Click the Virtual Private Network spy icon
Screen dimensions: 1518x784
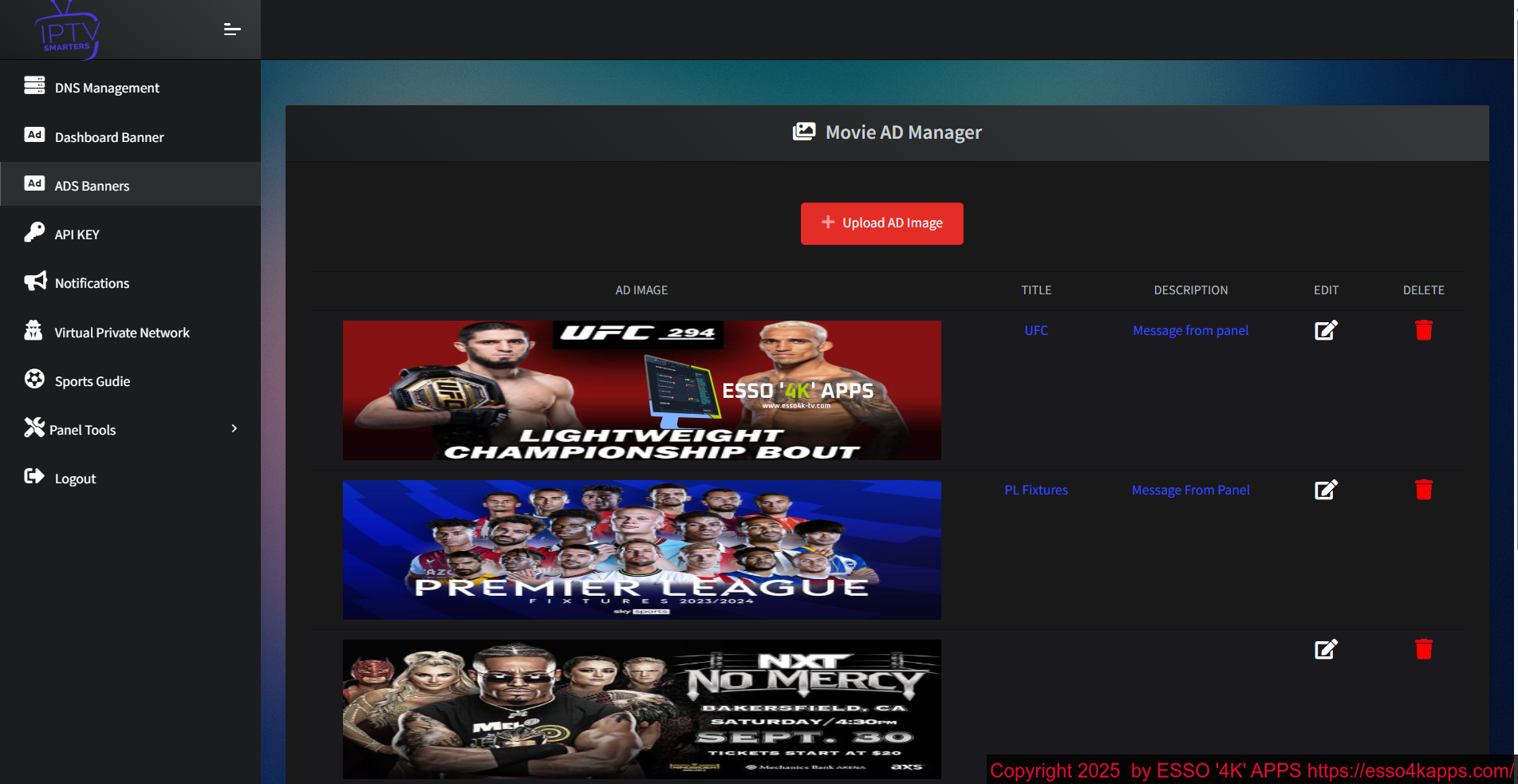[x=34, y=330]
